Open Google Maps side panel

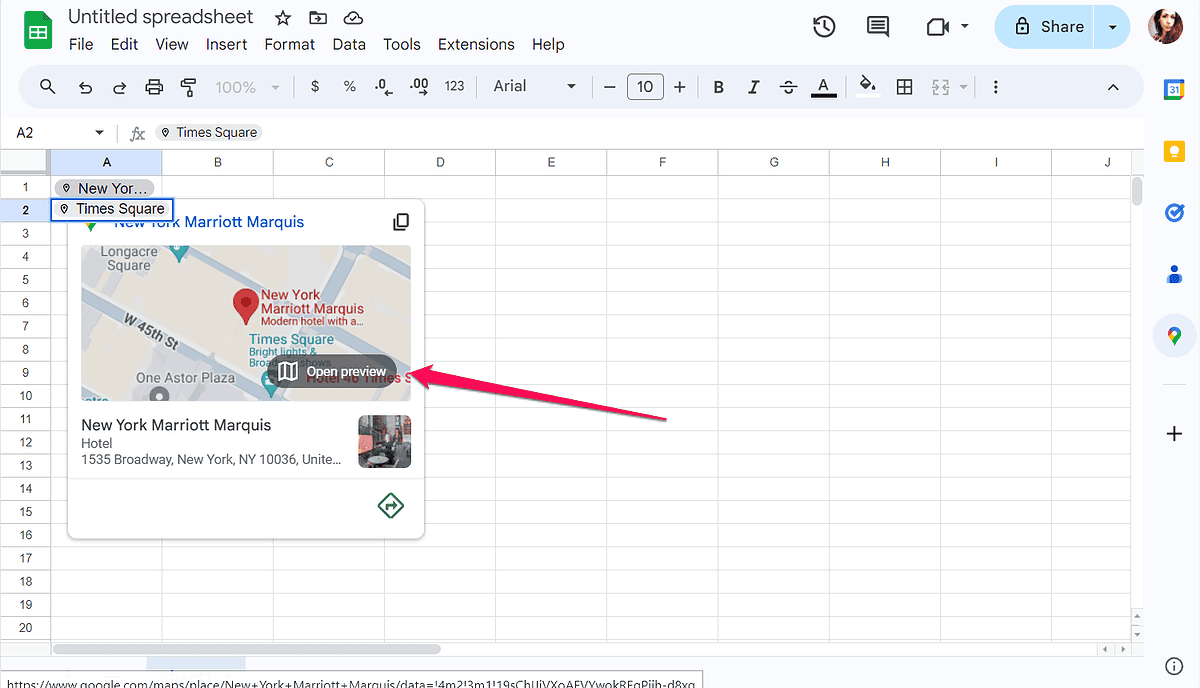(1173, 336)
